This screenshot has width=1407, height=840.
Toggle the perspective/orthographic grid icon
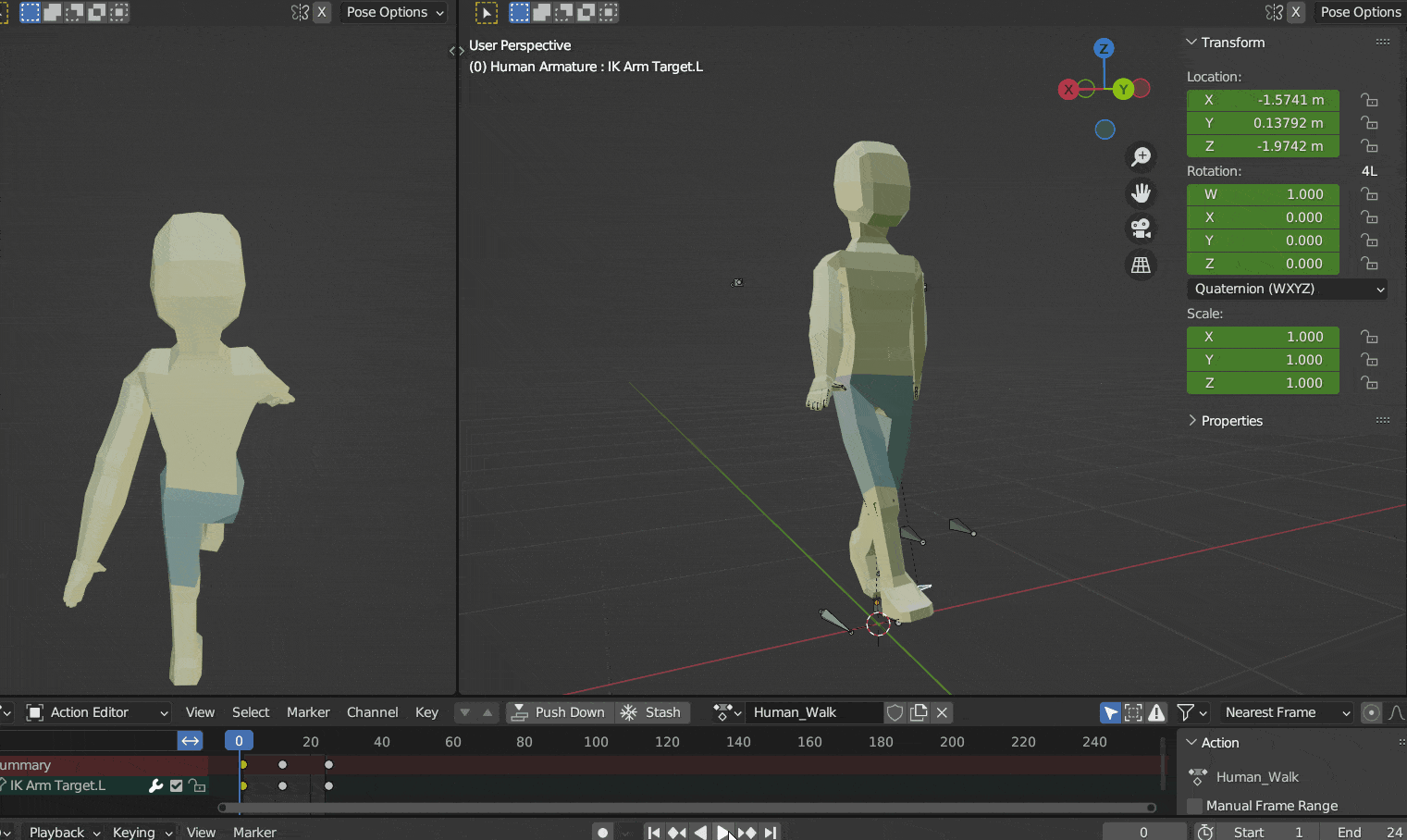(1141, 265)
